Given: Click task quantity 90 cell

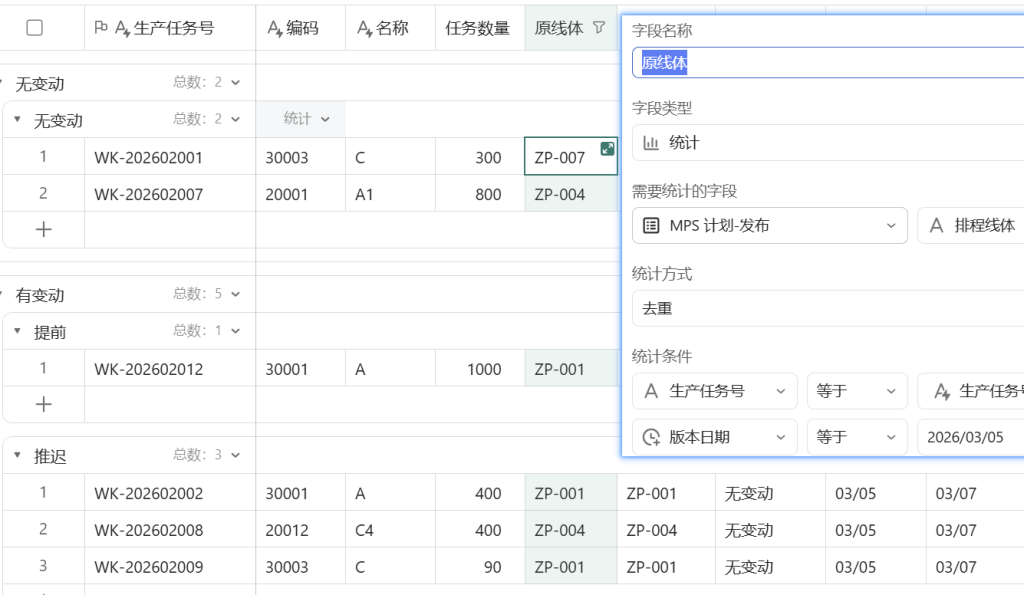Looking at the screenshot, I should [x=480, y=566].
